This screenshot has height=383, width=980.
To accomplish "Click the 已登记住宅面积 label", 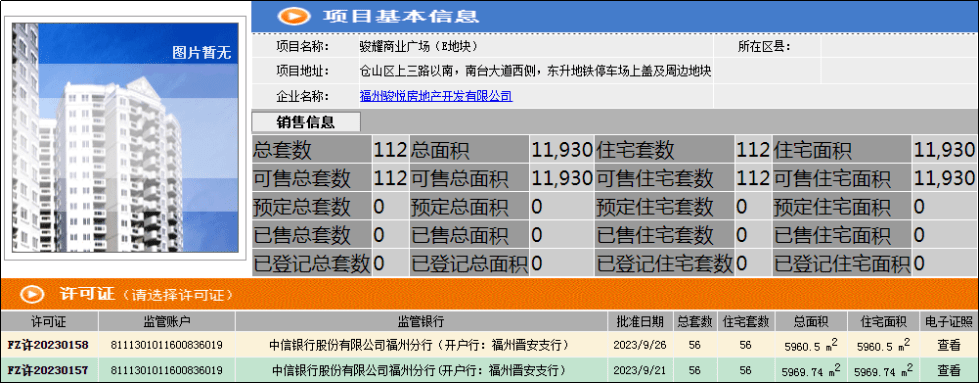I will [842, 264].
